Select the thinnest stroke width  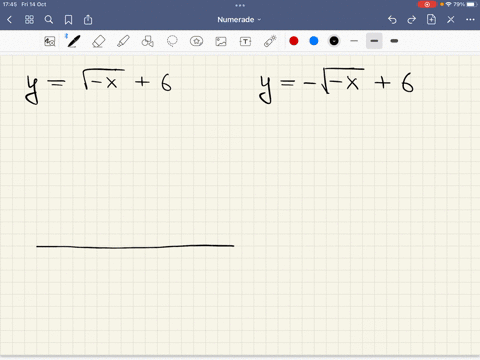click(x=354, y=41)
